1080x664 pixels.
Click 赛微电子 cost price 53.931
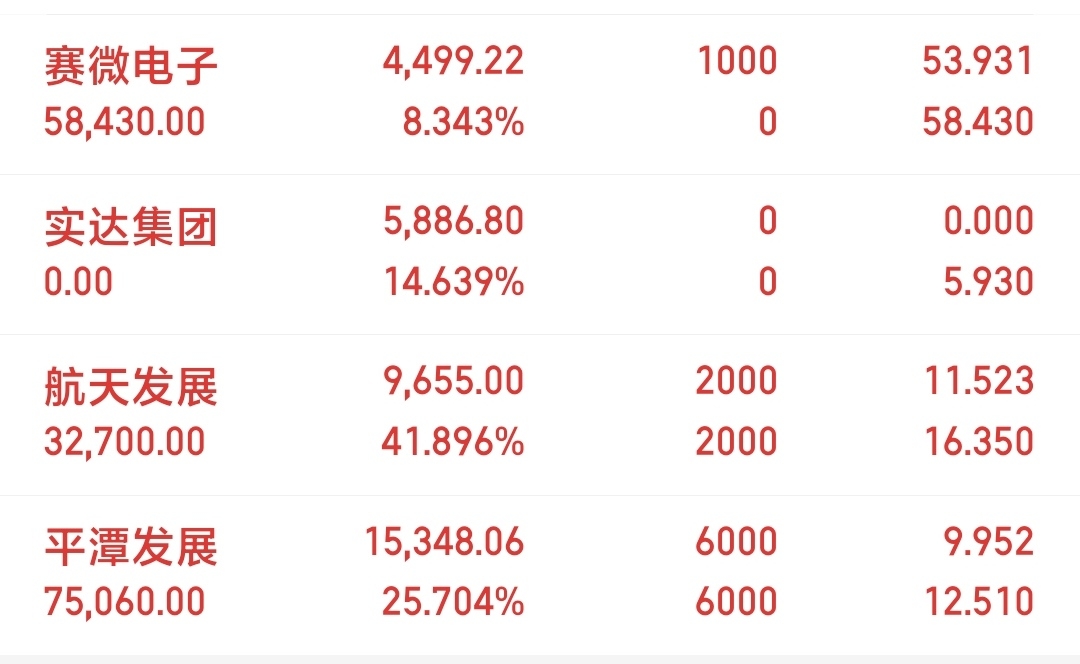coord(978,62)
